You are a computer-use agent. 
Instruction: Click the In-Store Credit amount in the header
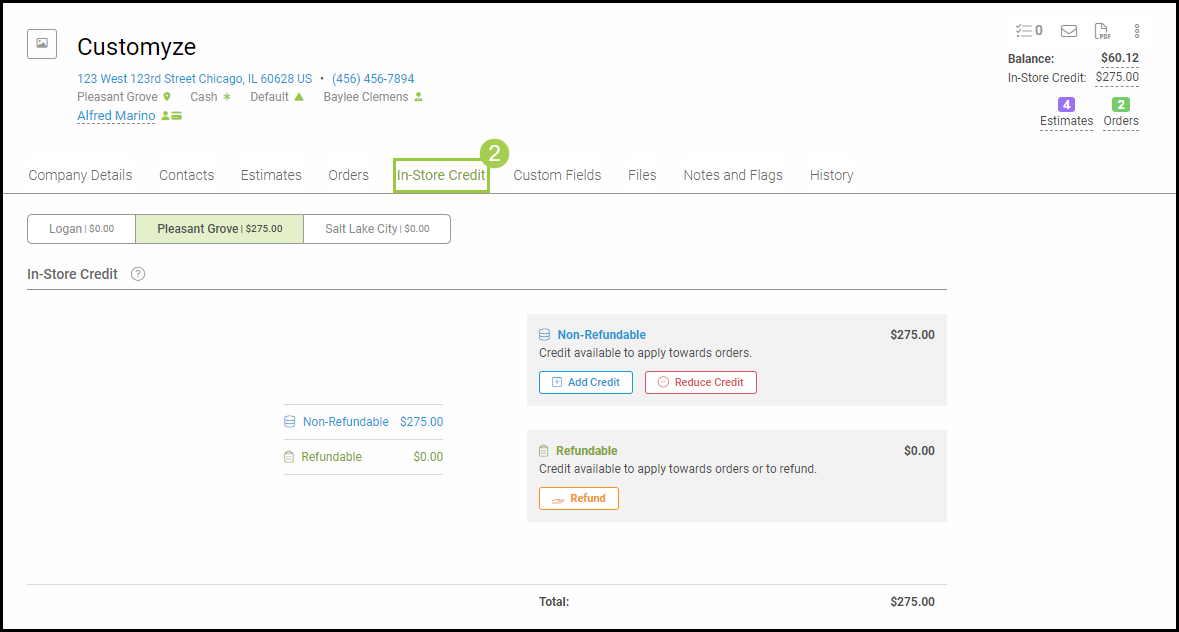click(x=1117, y=77)
